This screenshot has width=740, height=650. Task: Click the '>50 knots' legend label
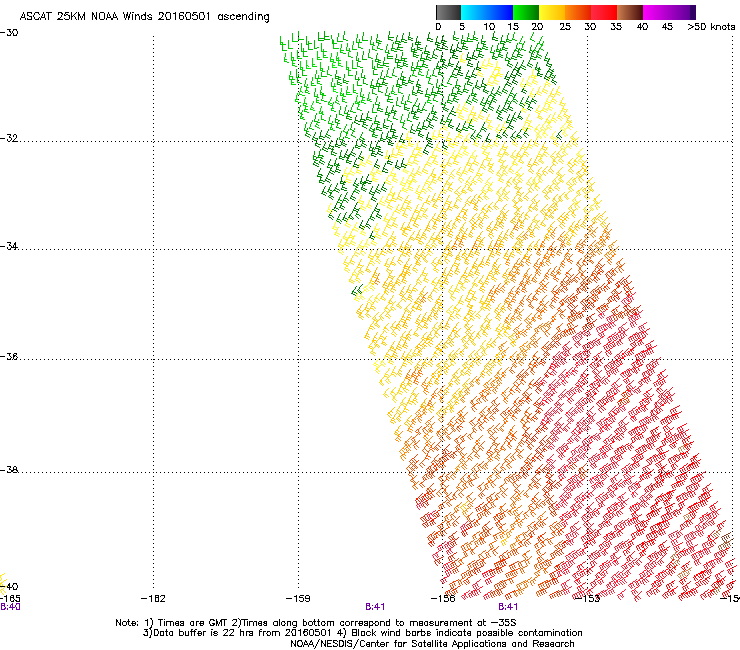click(711, 27)
